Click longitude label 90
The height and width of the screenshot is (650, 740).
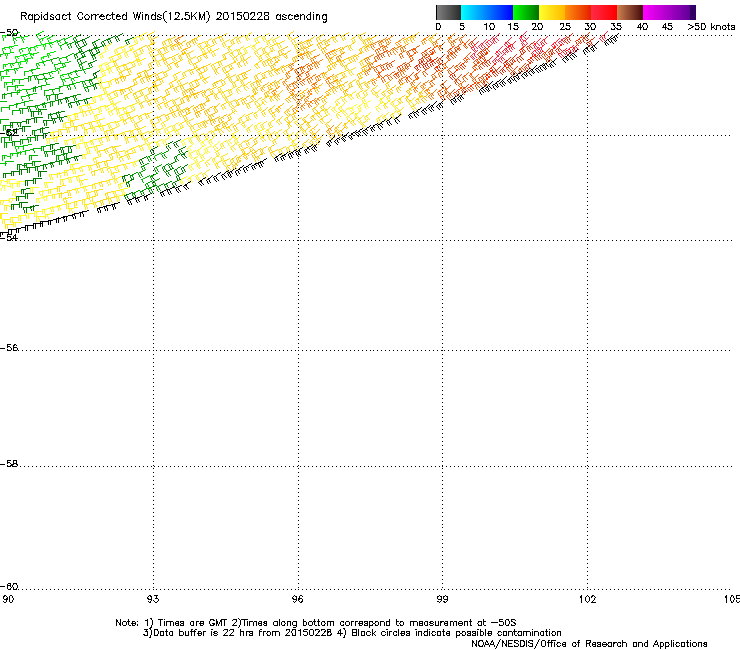[x=8, y=599]
